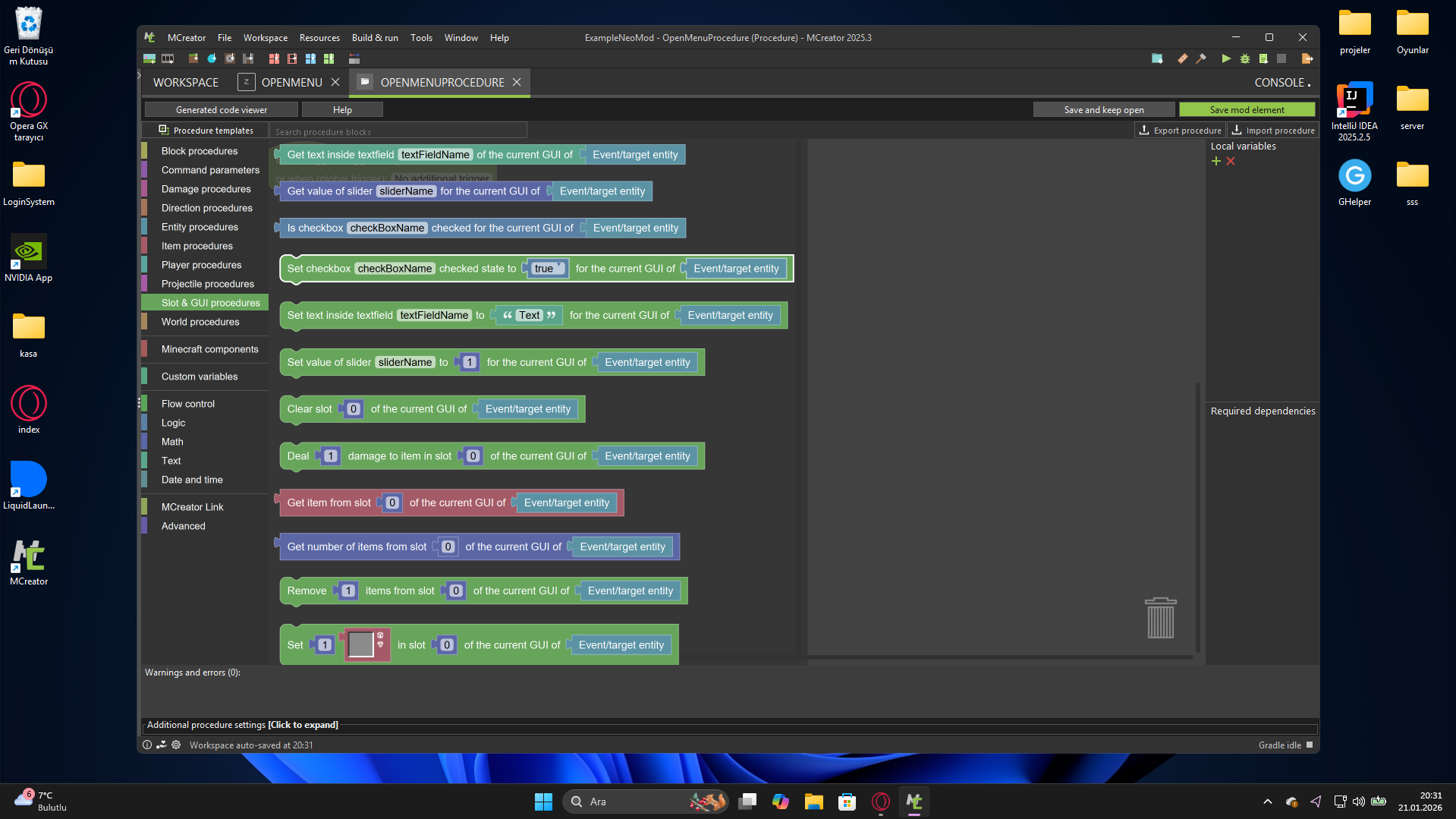
Task: Click the blue grid import toolbar icon
Action: click(x=310, y=58)
